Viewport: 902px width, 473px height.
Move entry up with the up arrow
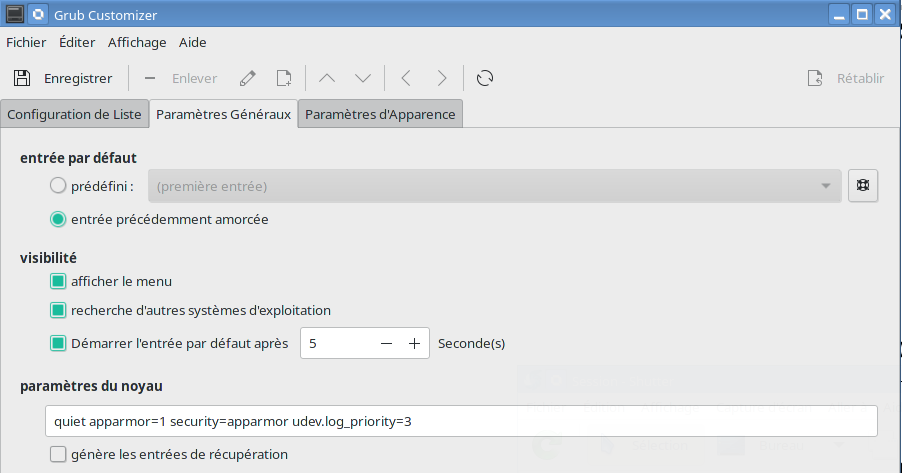pyautogui.click(x=327, y=78)
